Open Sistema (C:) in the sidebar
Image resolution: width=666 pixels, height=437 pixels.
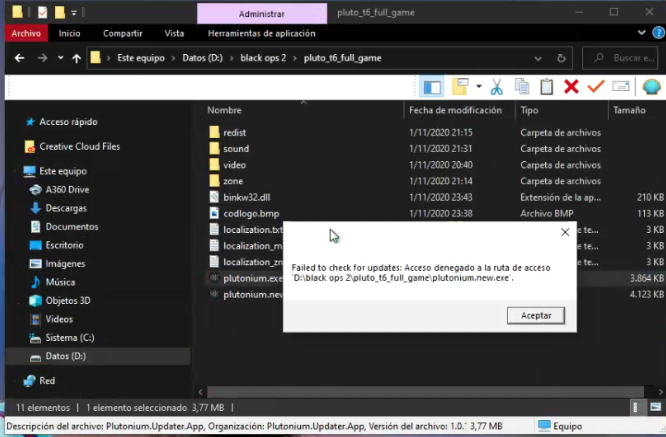(x=70, y=338)
